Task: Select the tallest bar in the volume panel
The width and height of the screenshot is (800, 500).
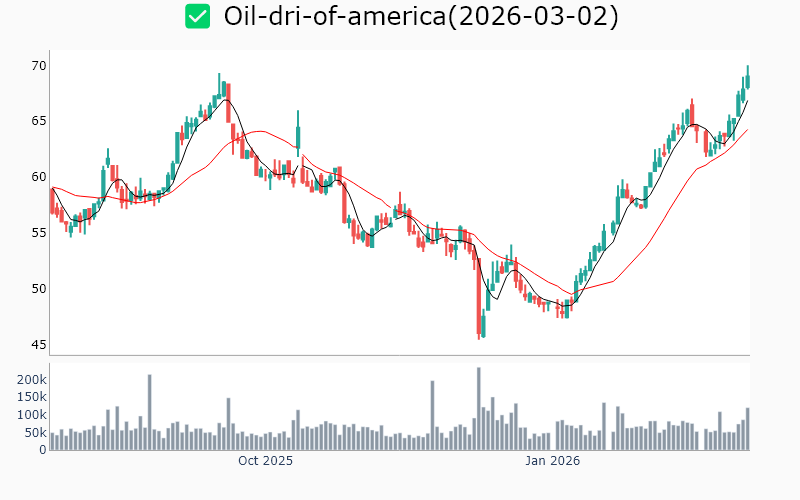Action: [479, 409]
